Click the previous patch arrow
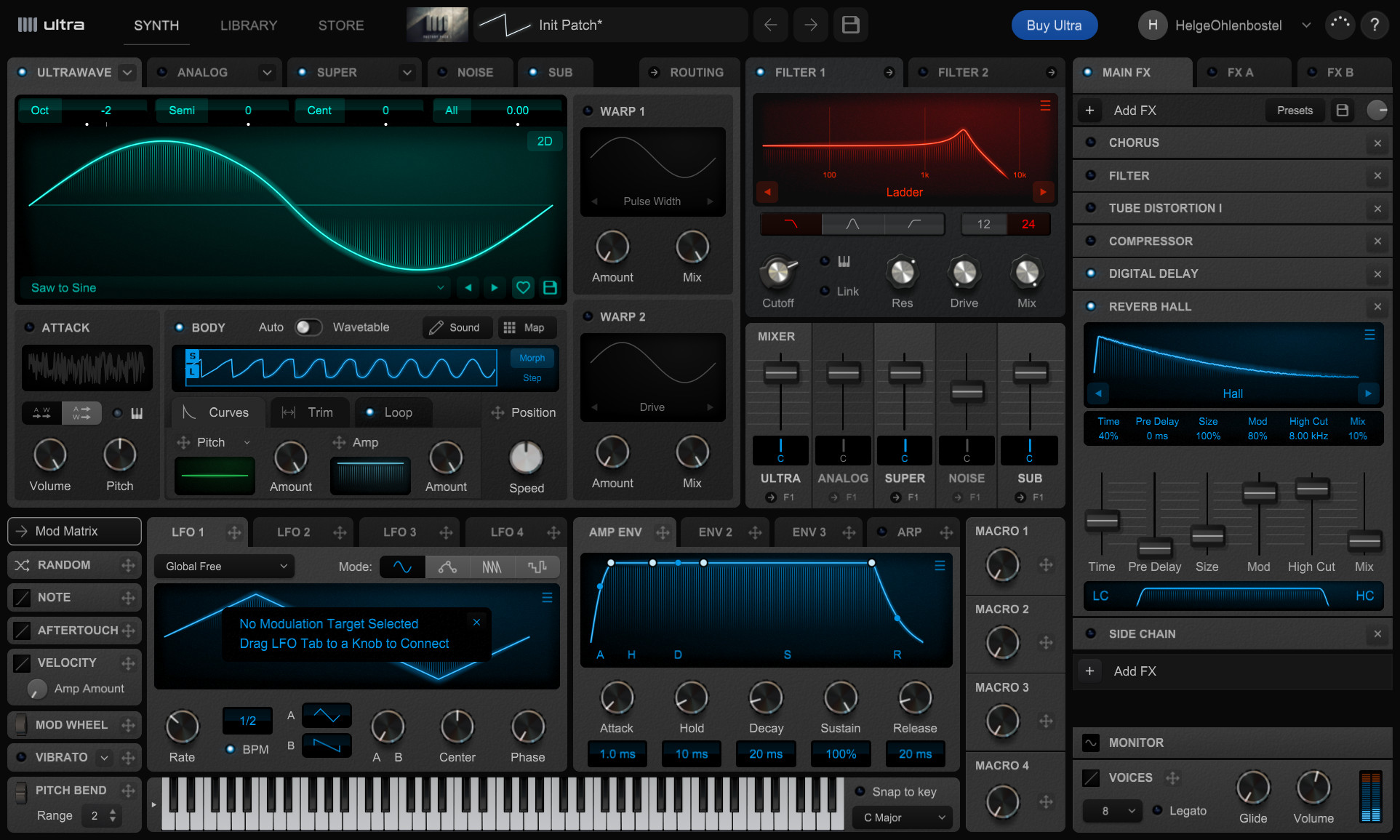 click(x=770, y=25)
